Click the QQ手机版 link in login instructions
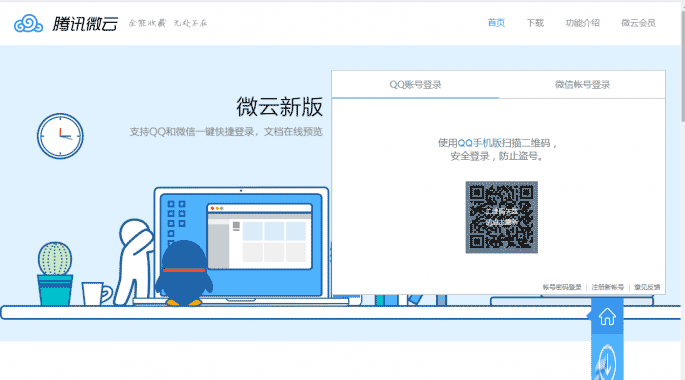The height and width of the screenshot is (380, 685). (479, 143)
